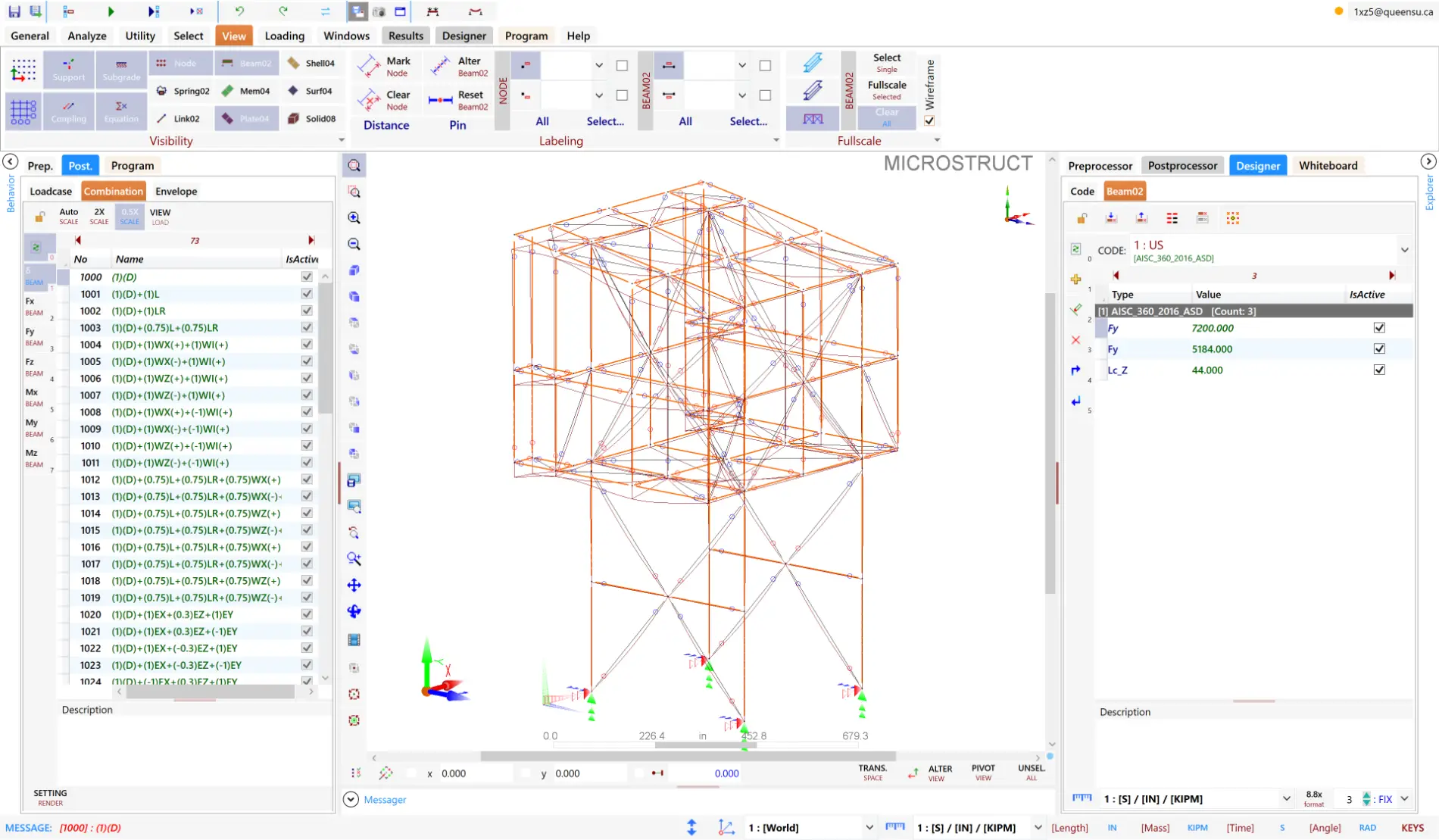1439x840 pixels.
Task: Click the Mx BEAM result icon
Action: tap(33, 398)
